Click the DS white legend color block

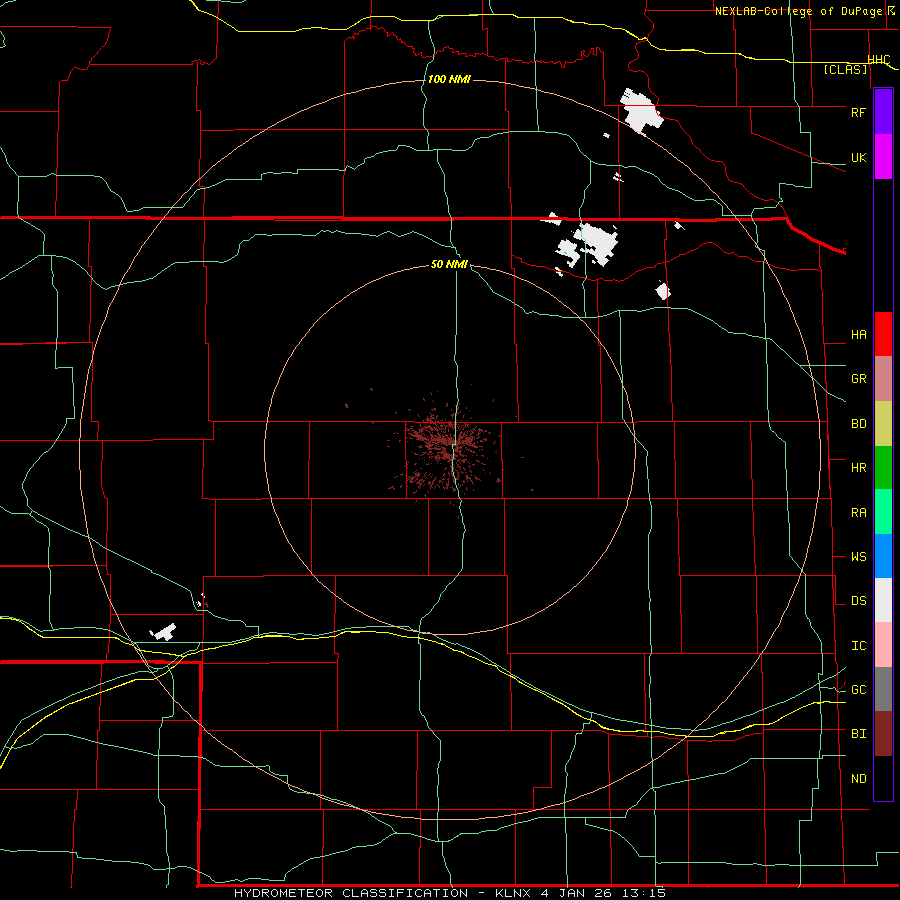coord(883,600)
